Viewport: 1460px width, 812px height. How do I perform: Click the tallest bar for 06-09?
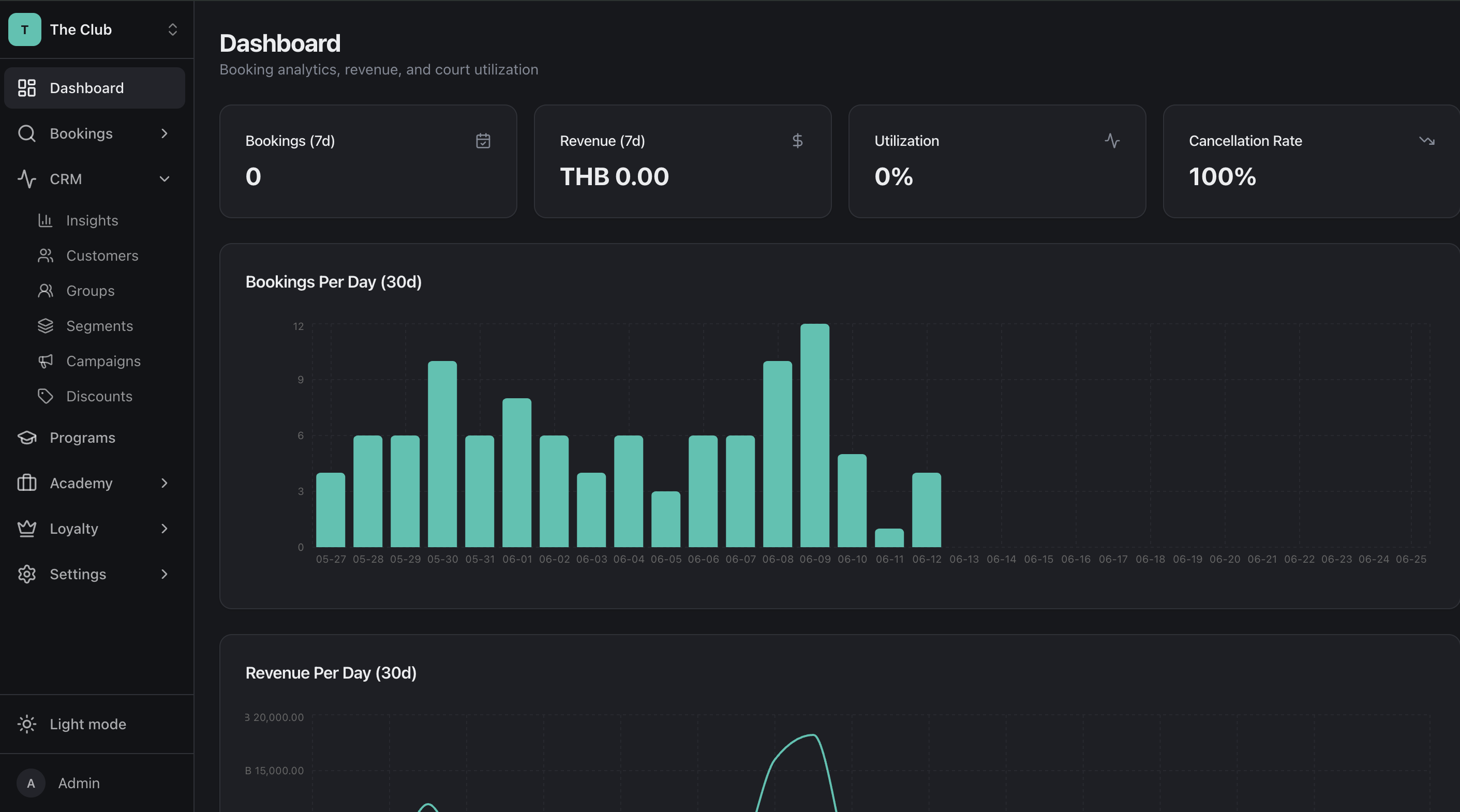pos(815,435)
